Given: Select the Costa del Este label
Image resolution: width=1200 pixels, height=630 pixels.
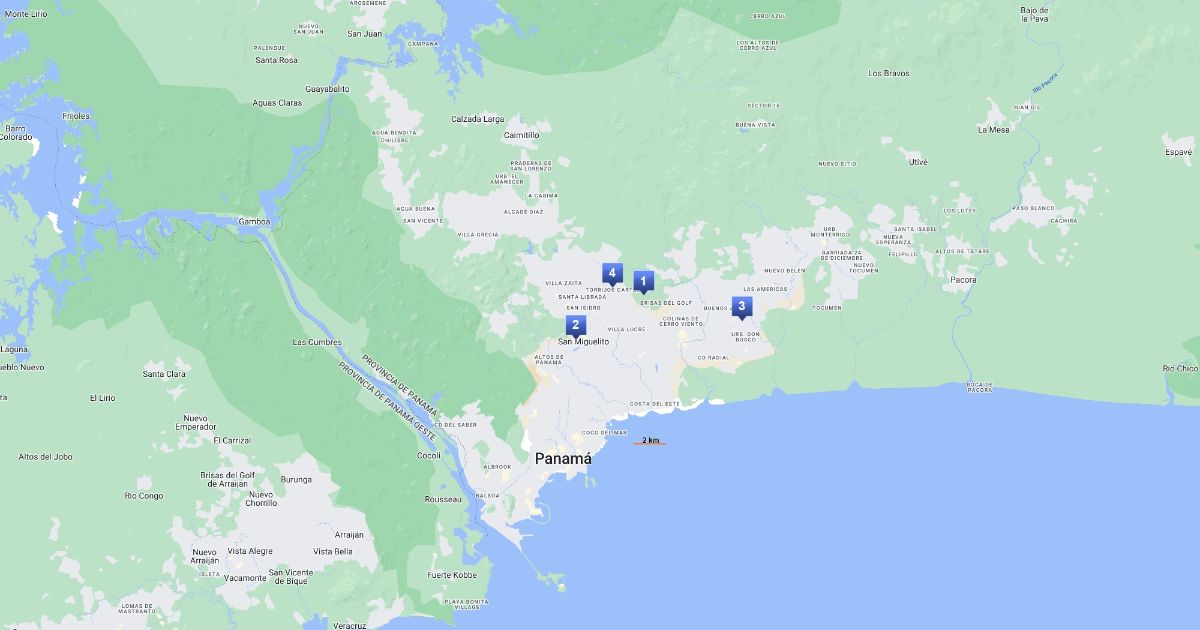Looking at the screenshot, I should [x=655, y=404].
